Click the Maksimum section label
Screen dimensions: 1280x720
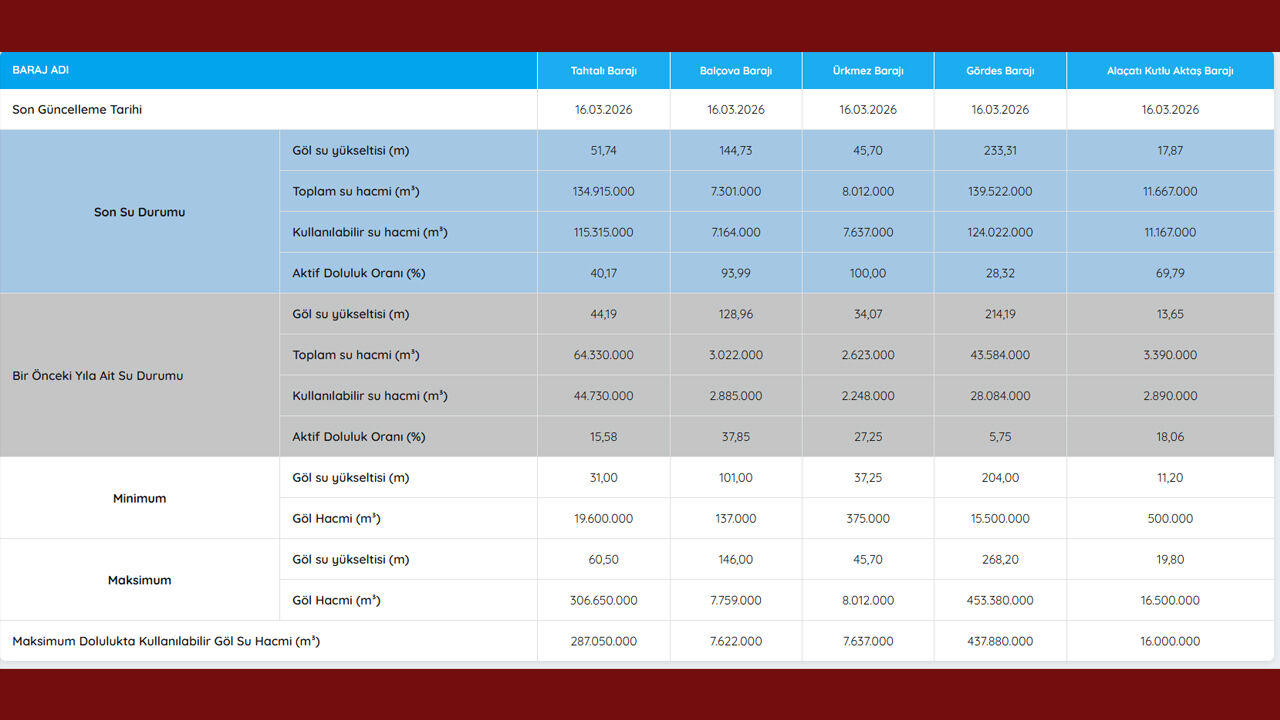click(139, 580)
